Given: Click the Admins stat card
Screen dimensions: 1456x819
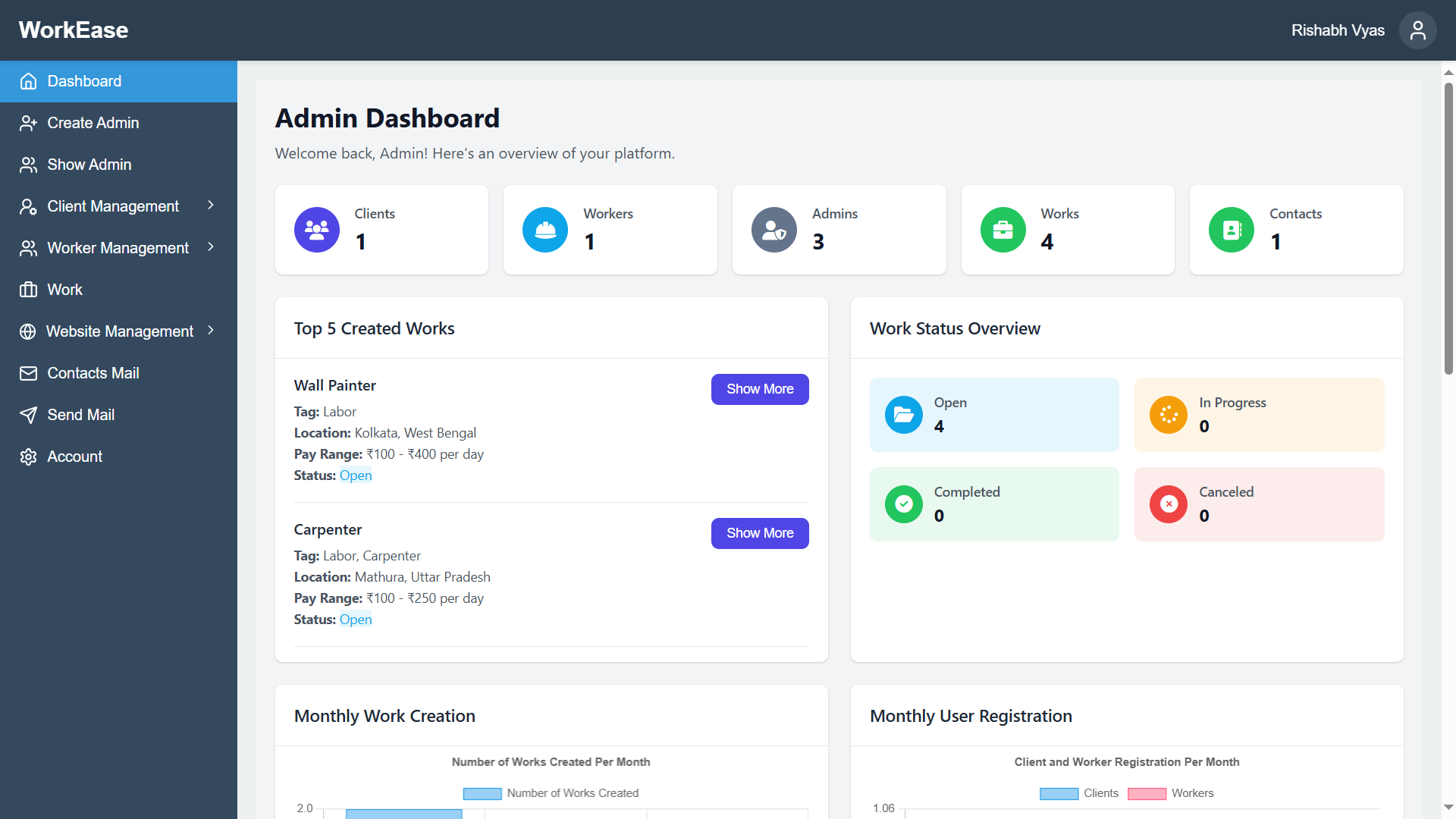Looking at the screenshot, I should point(839,229).
